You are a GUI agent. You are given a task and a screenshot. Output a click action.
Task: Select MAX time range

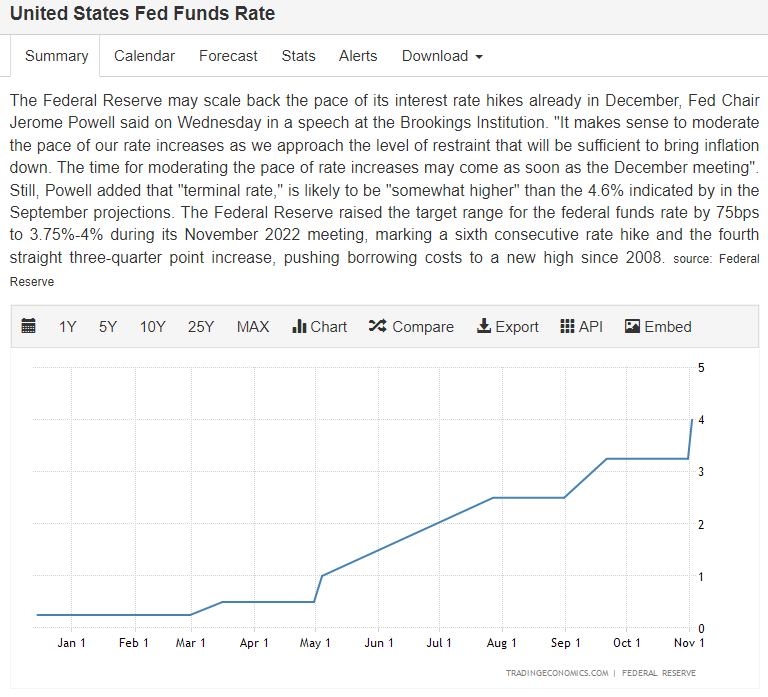[253, 326]
